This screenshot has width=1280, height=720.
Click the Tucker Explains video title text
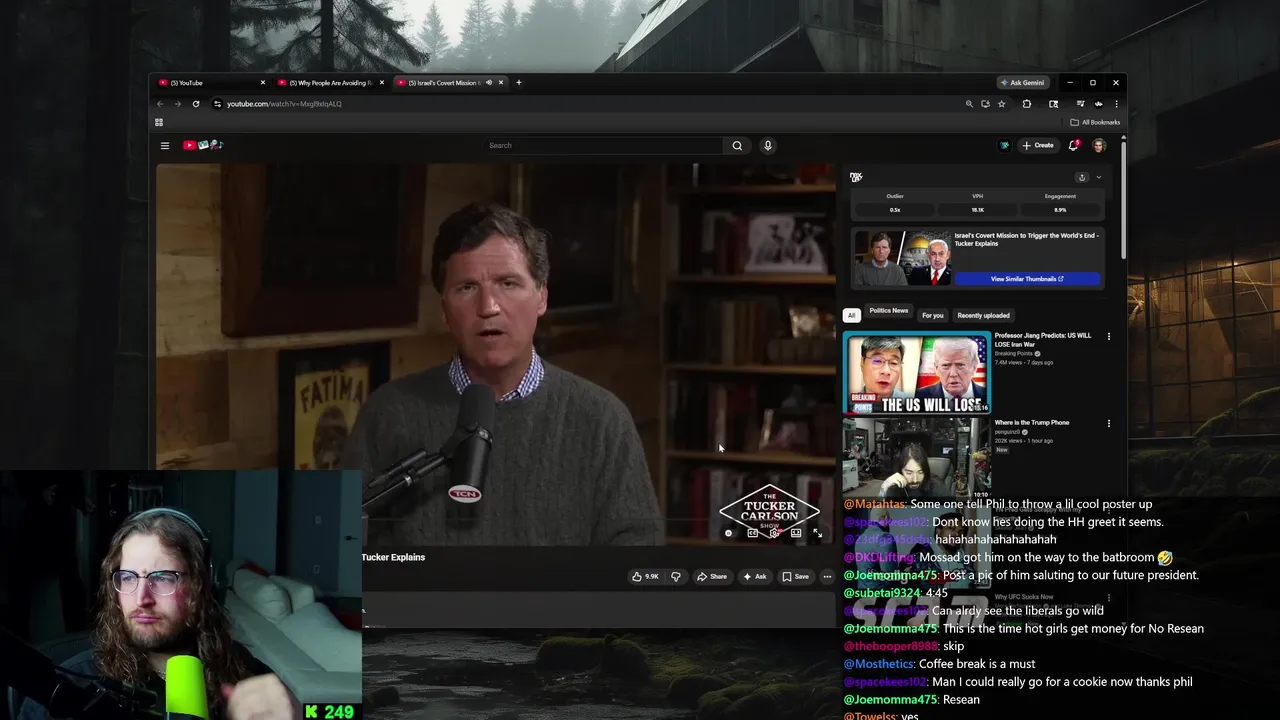point(393,557)
